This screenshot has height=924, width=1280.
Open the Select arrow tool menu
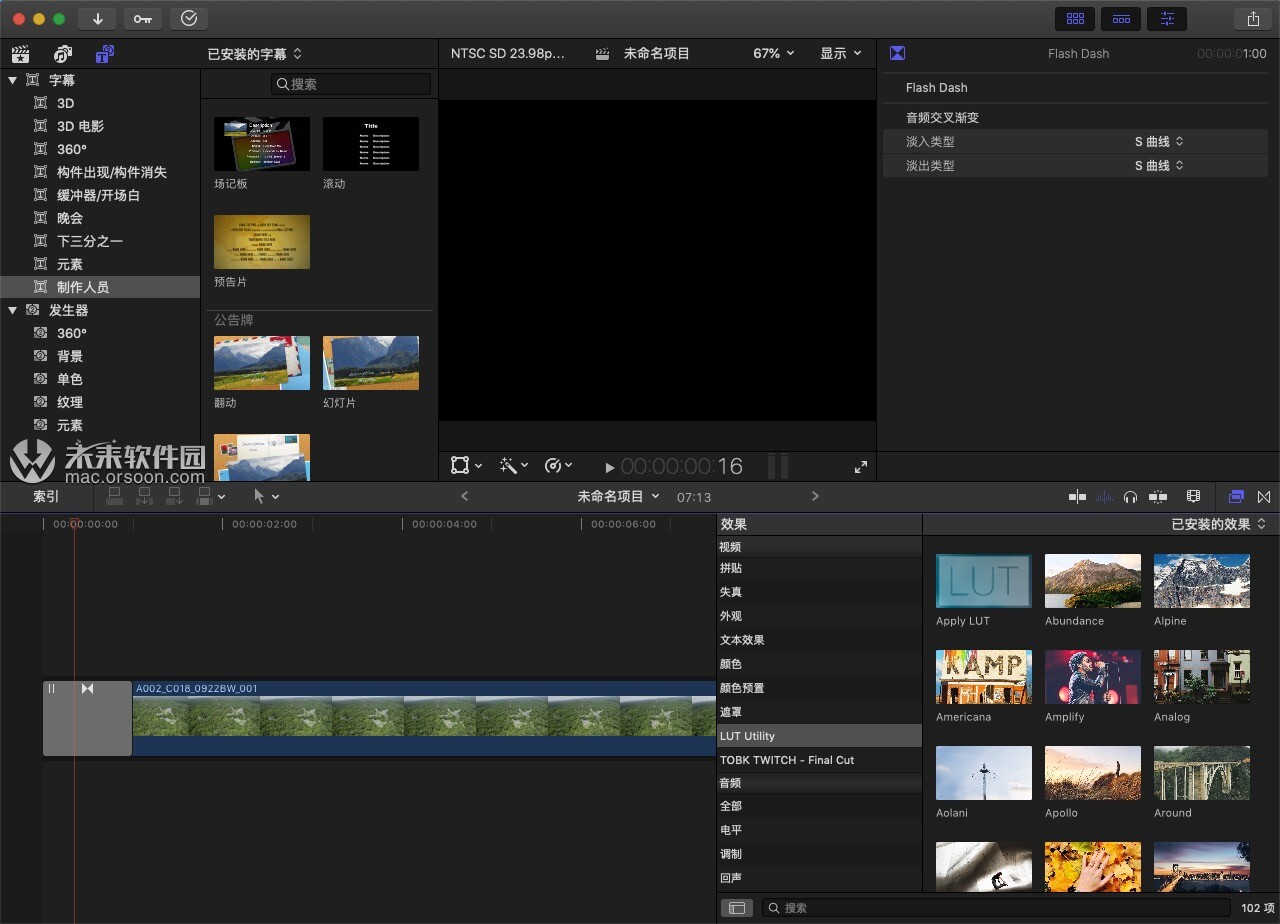pyautogui.click(x=266, y=496)
